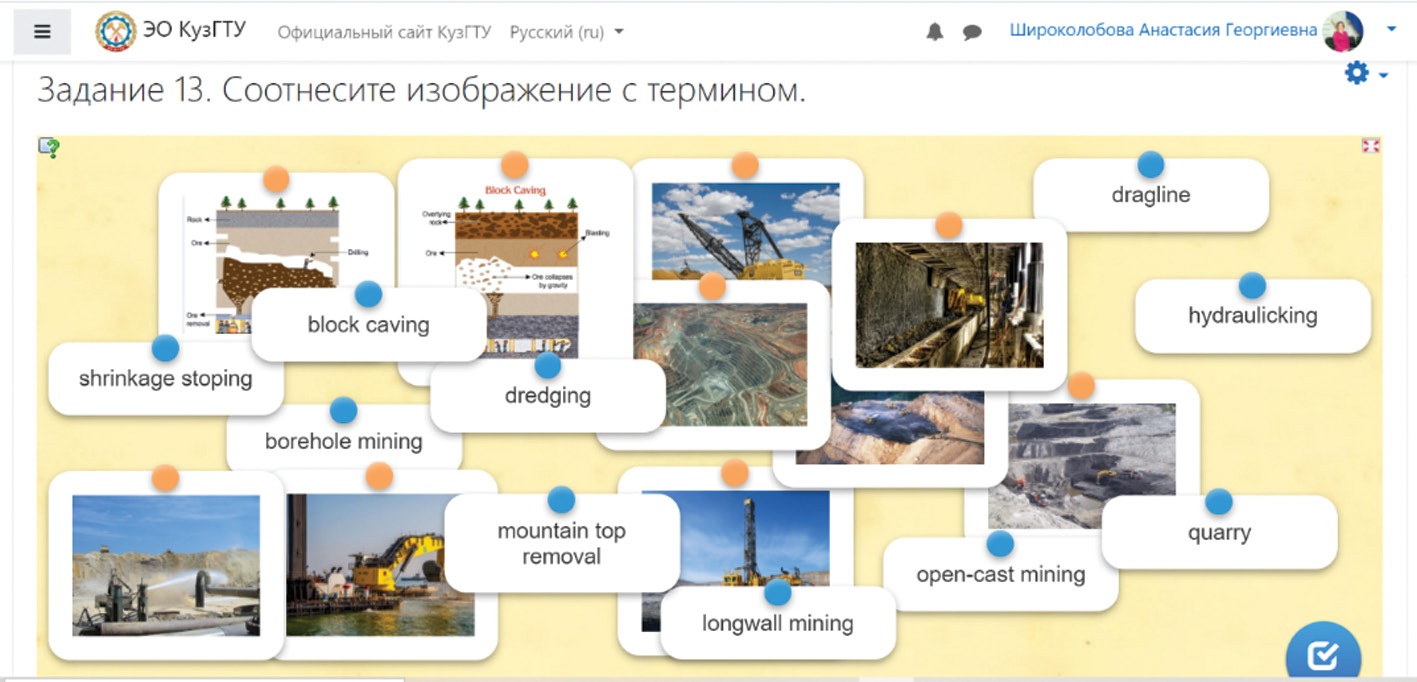Screen dimensions: 1417x682
Task: Expand the Русский (ru) language dropdown
Action: [x=566, y=32]
